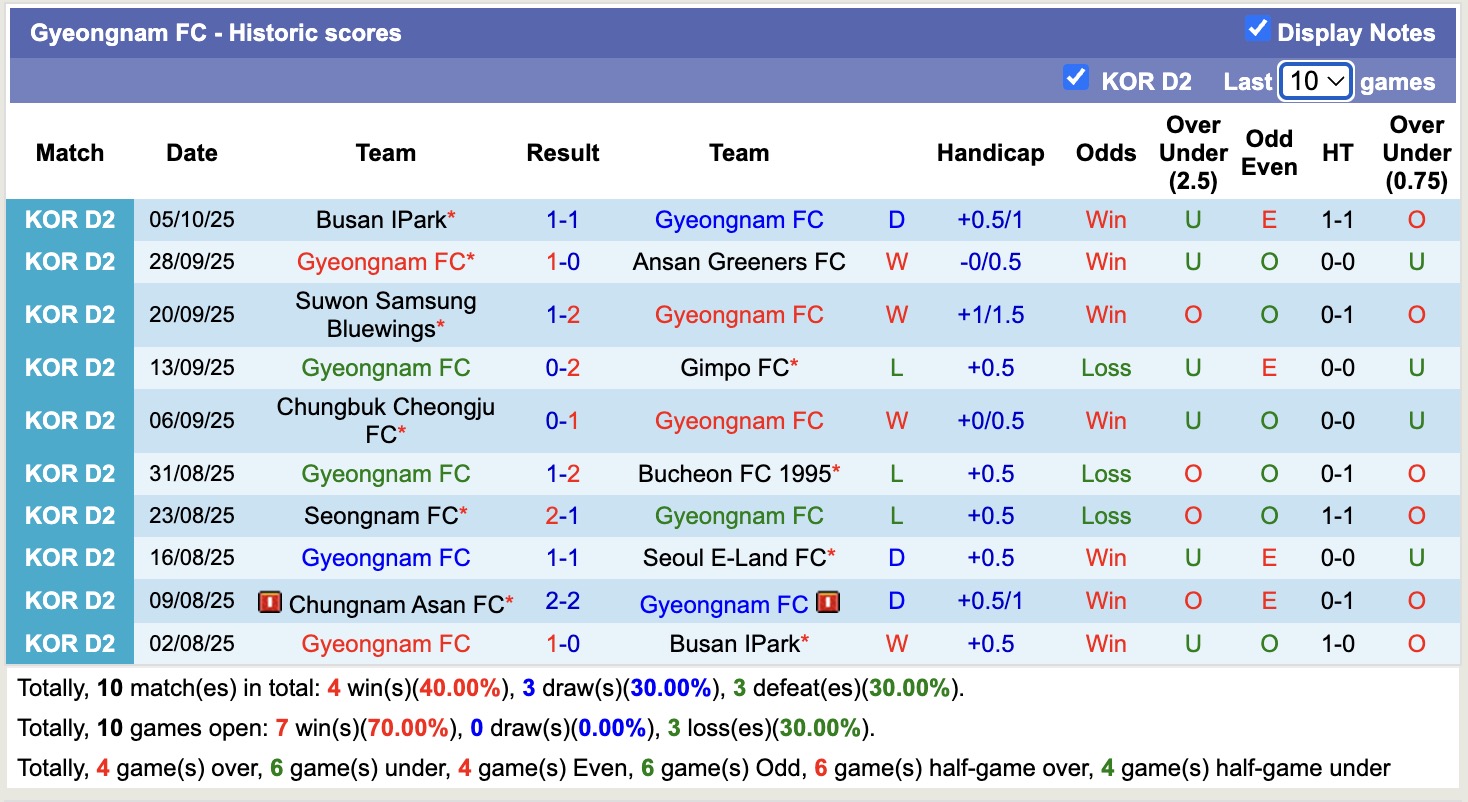
Task: Open the Chungbuk Cheongju FC team link
Action: 386,420
